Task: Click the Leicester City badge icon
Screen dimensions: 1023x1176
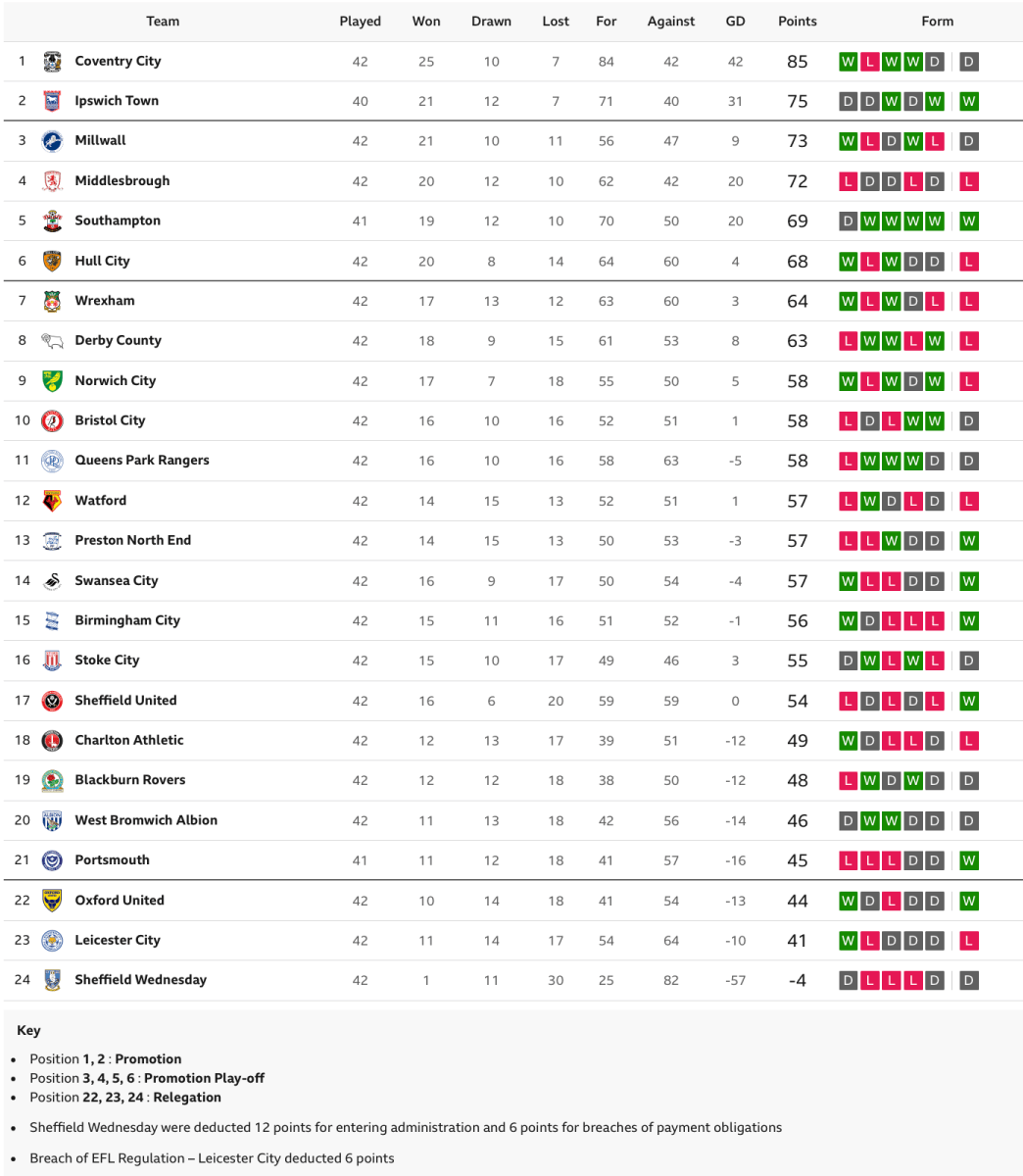Action: 52,941
